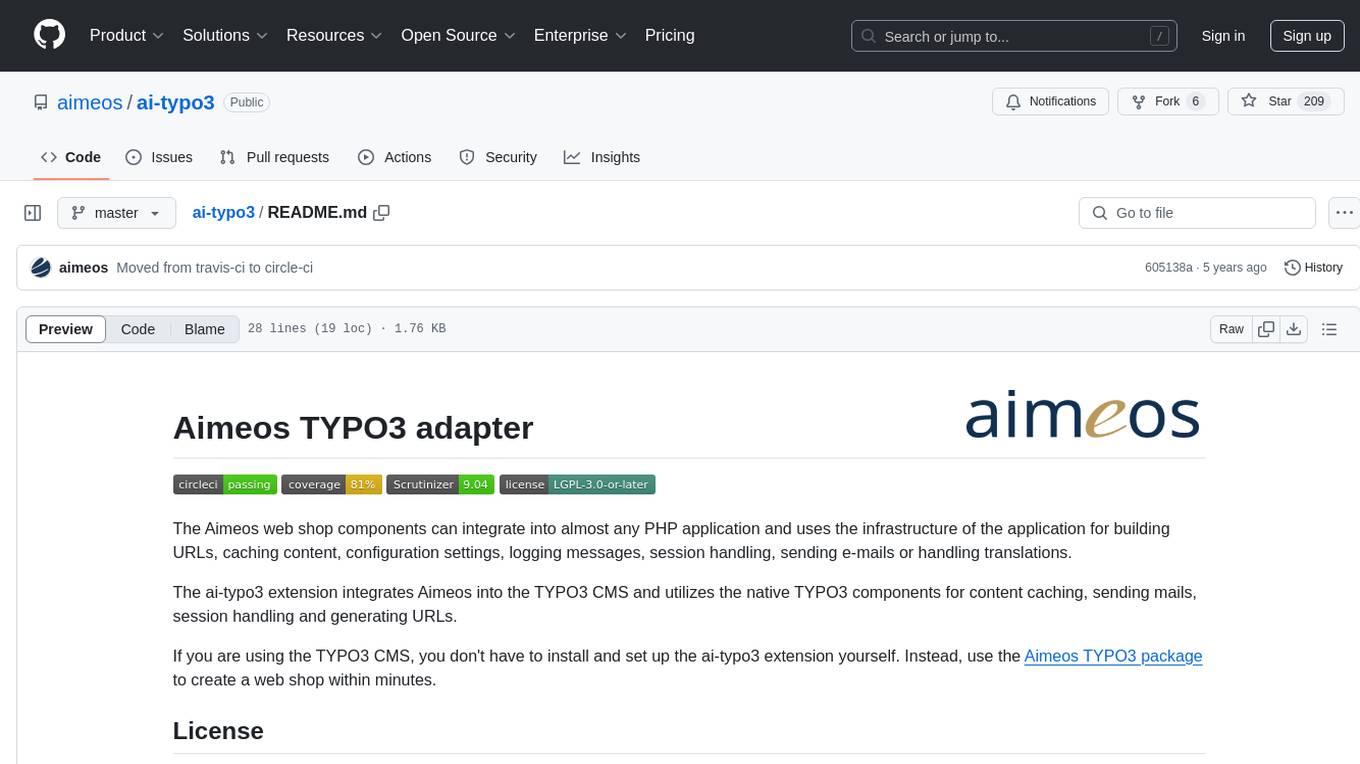This screenshot has height=764, width=1360.
Task: Open the aimeos commit author avatar
Action: 41,267
